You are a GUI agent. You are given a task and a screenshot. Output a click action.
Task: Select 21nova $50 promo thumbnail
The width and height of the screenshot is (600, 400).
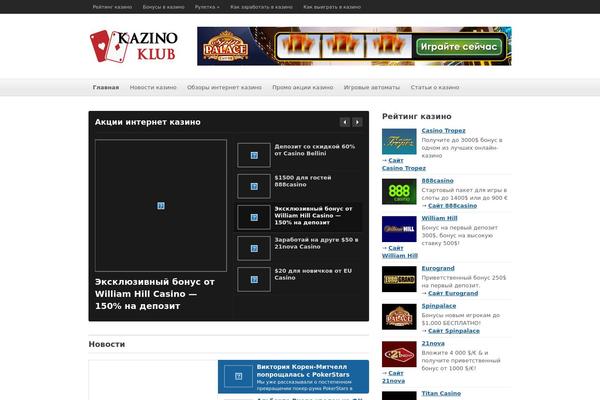tap(254, 248)
